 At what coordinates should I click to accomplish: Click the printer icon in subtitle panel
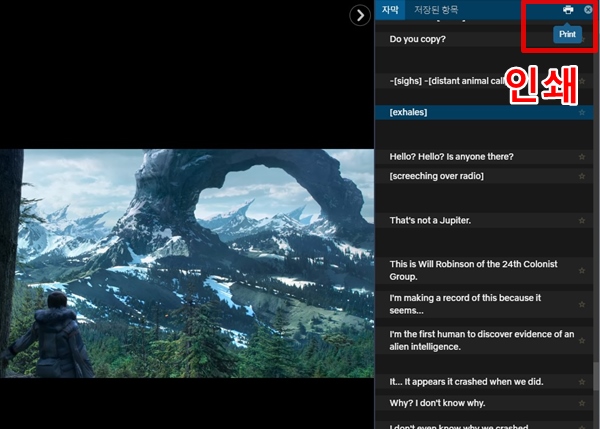click(568, 10)
